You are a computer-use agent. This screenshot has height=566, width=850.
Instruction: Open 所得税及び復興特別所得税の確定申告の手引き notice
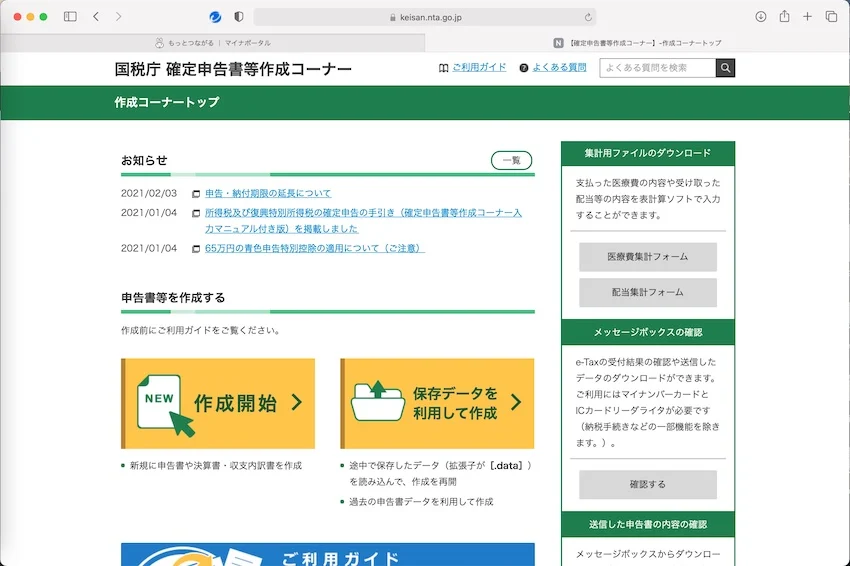tap(363, 221)
